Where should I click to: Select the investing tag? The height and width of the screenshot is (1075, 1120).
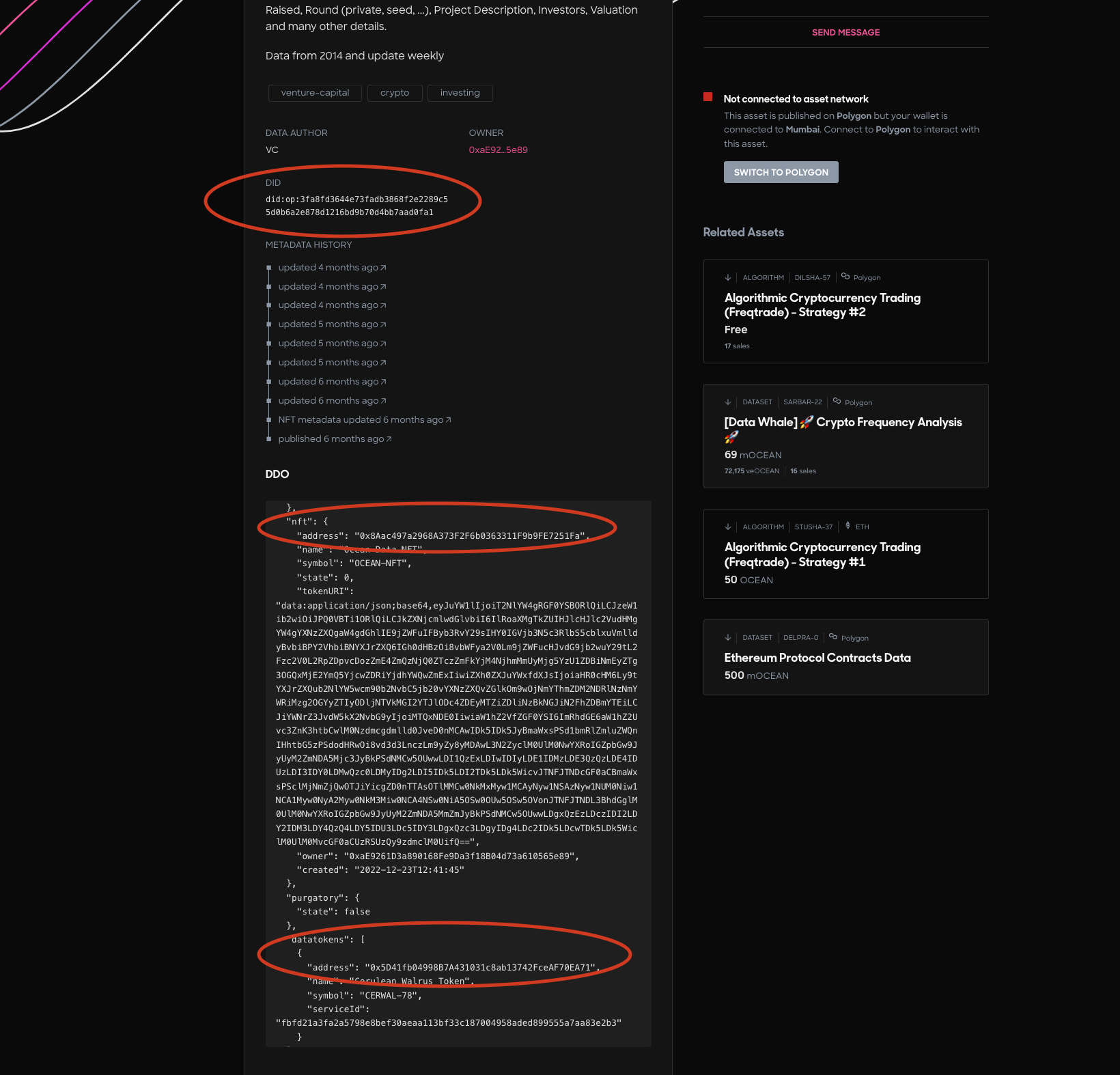pyautogui.click(x=460, y=93)
